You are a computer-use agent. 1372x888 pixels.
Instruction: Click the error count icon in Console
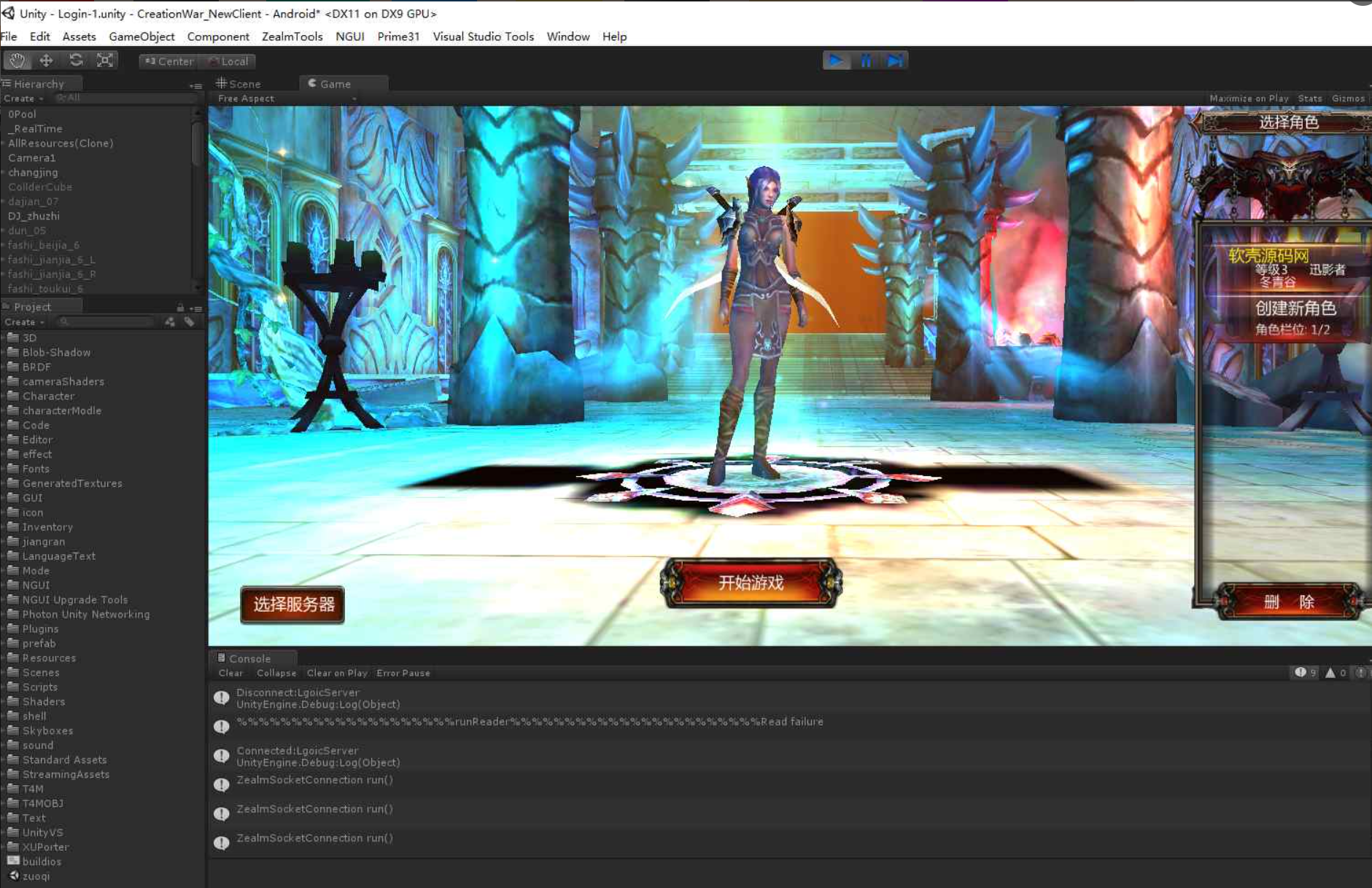[1361, 673]
